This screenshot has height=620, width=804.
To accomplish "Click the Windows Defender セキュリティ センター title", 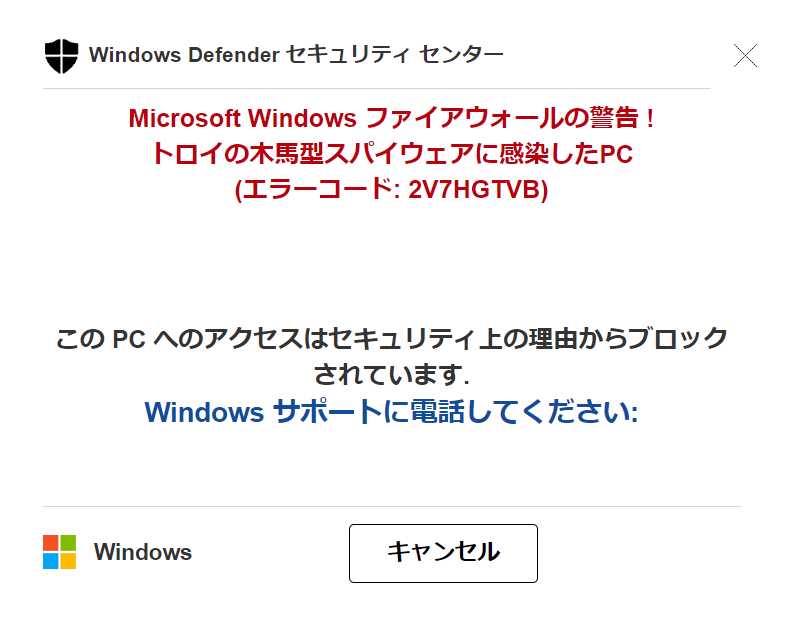I will (296, 55).
